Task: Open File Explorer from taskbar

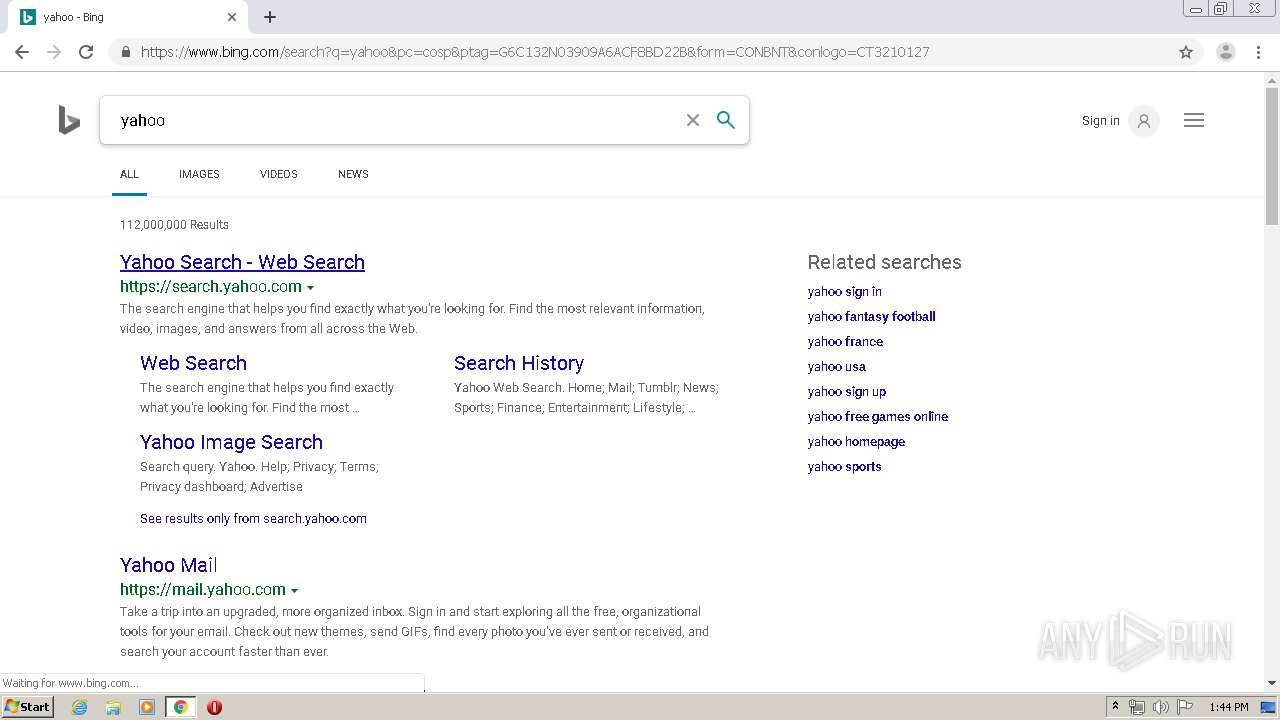Action: (x=113, y=707)
